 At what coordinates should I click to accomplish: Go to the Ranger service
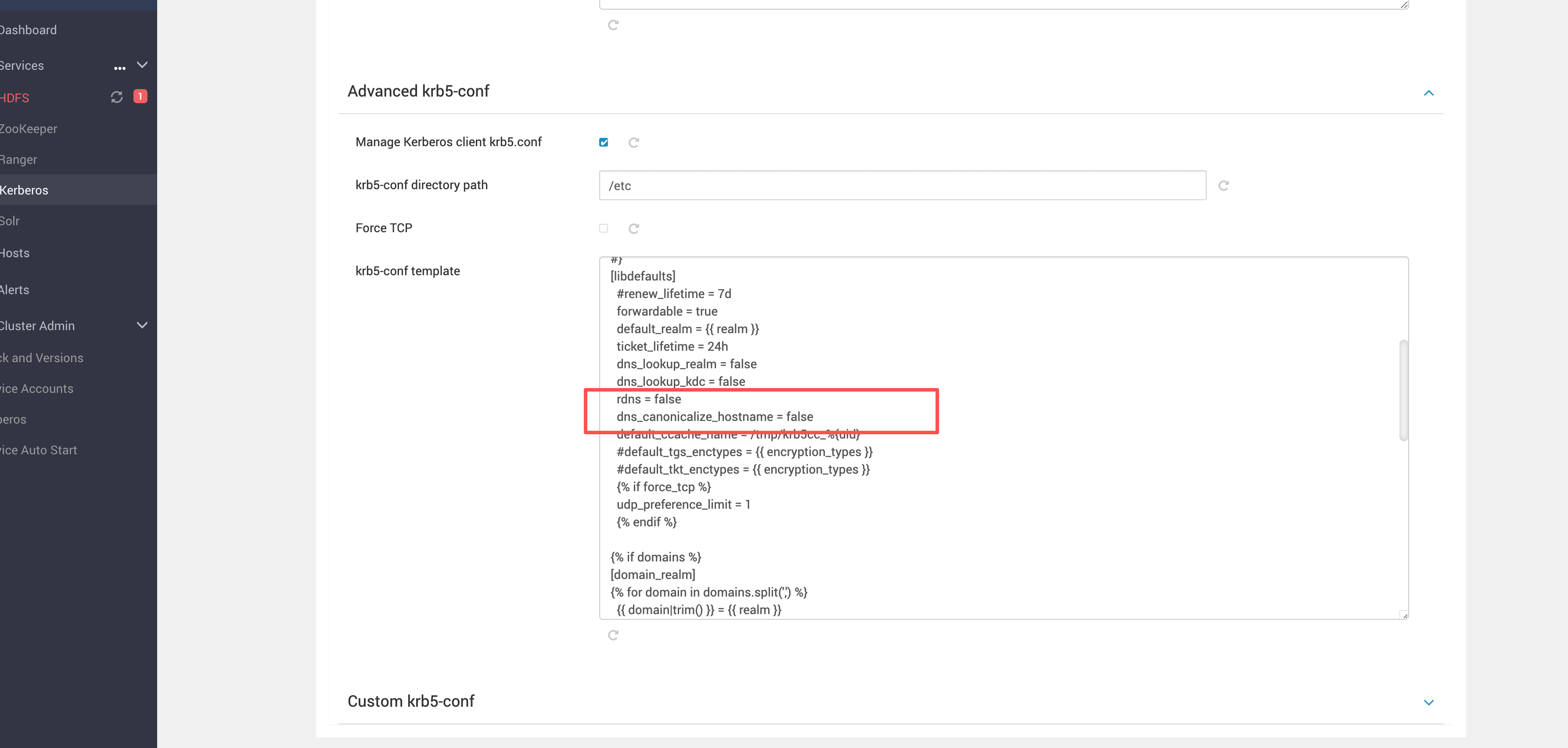click(x=19, y=159)
